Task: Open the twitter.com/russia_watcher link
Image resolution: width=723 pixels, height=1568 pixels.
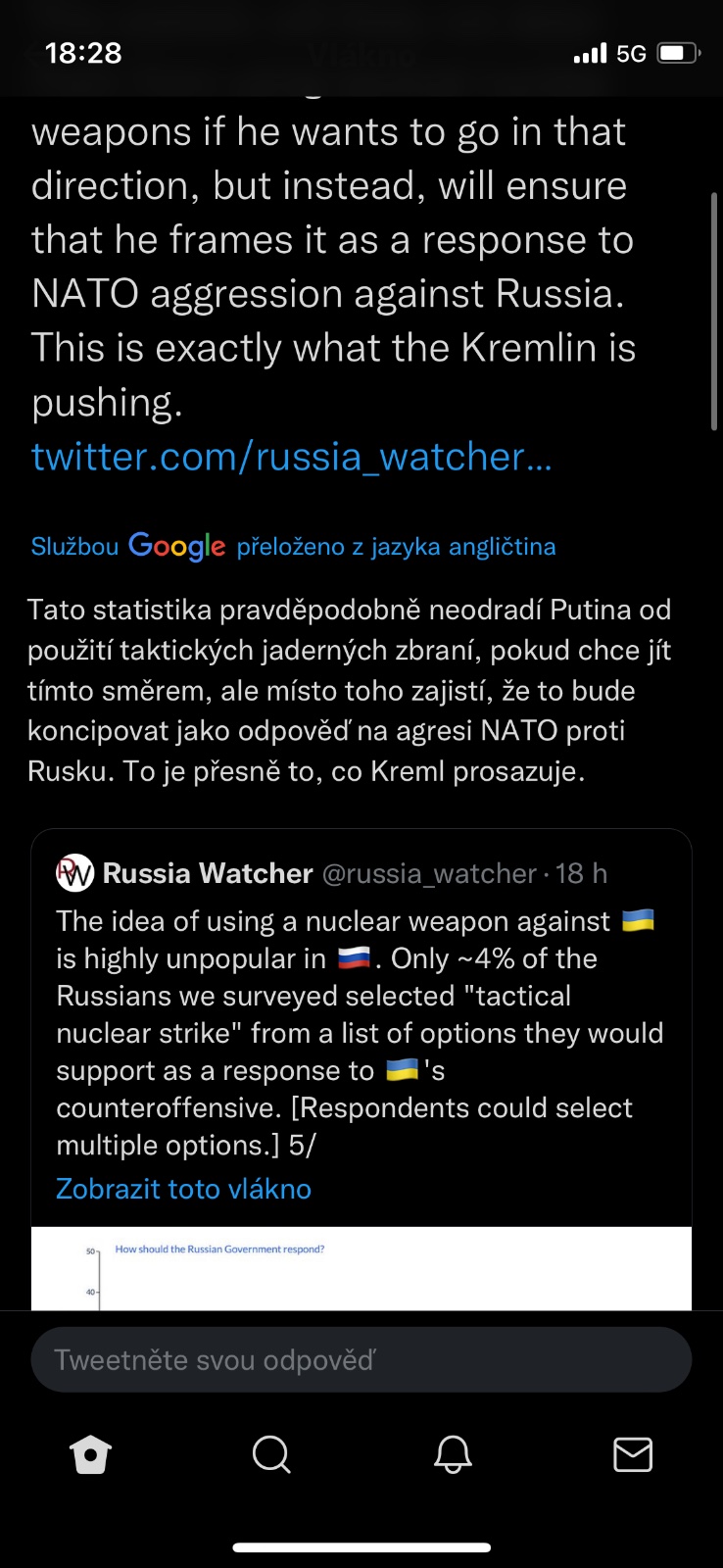Action: [x=292, y=457]
